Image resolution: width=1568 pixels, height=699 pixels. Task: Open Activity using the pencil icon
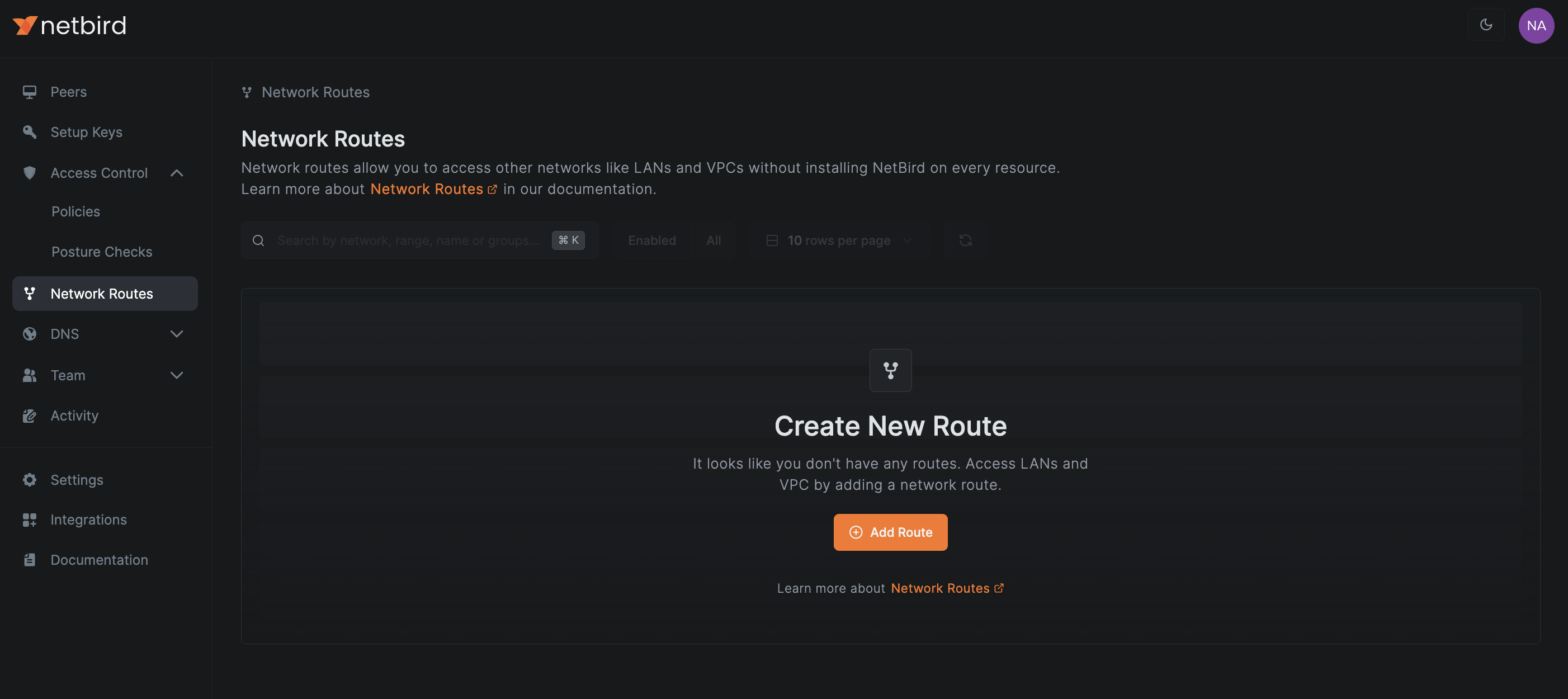point(29,415)
